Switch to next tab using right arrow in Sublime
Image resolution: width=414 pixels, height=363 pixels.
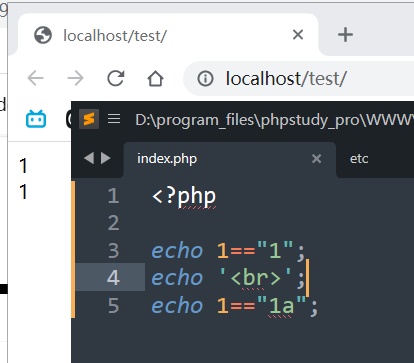click(106, 158)
